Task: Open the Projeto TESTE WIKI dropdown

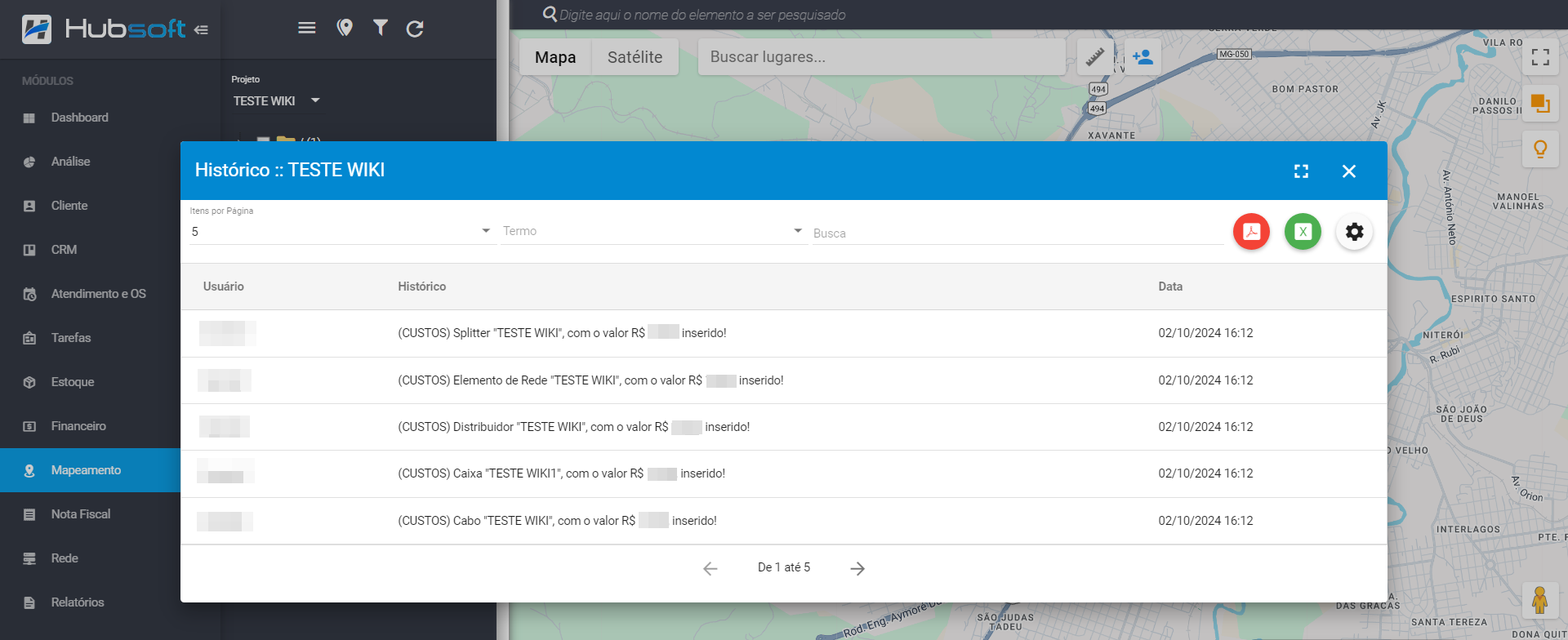Action: 276,101
